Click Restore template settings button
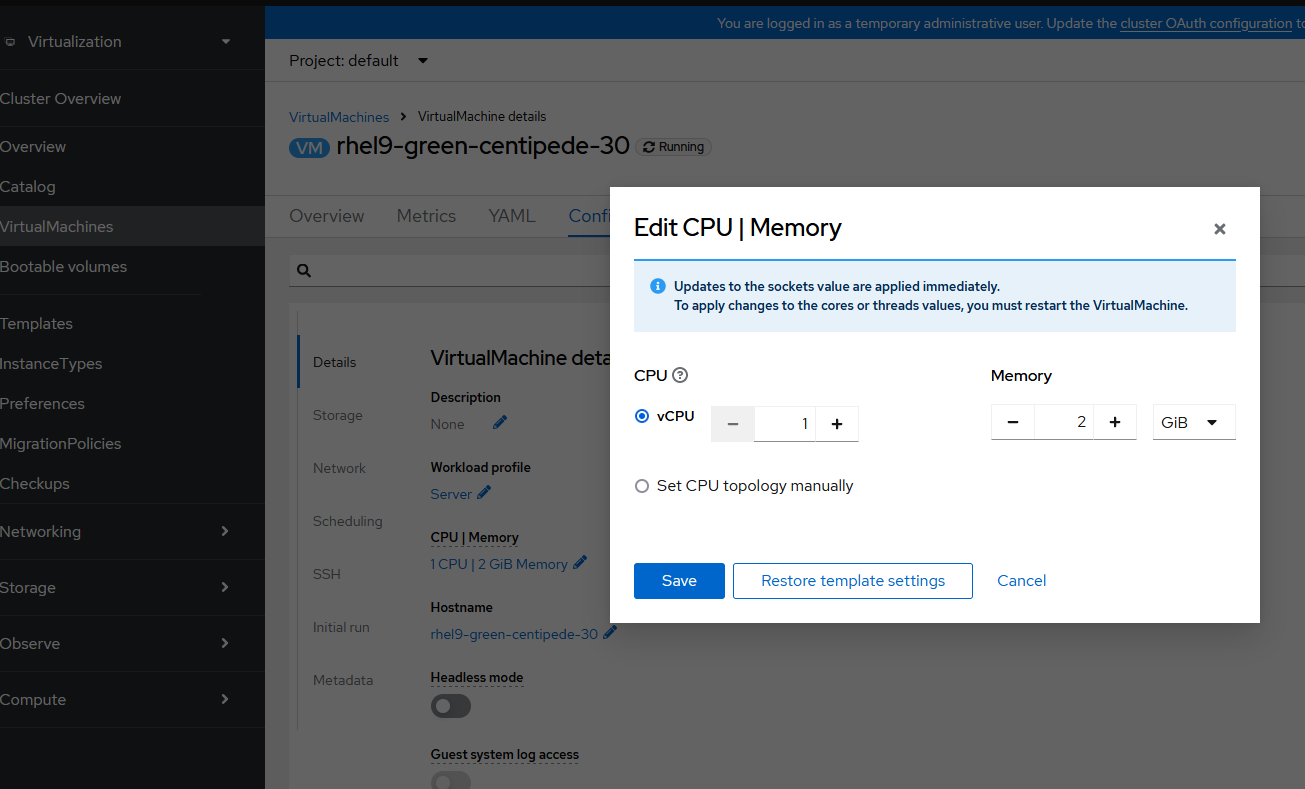This screenshot has width=1305, height=789. click(852, 581)
